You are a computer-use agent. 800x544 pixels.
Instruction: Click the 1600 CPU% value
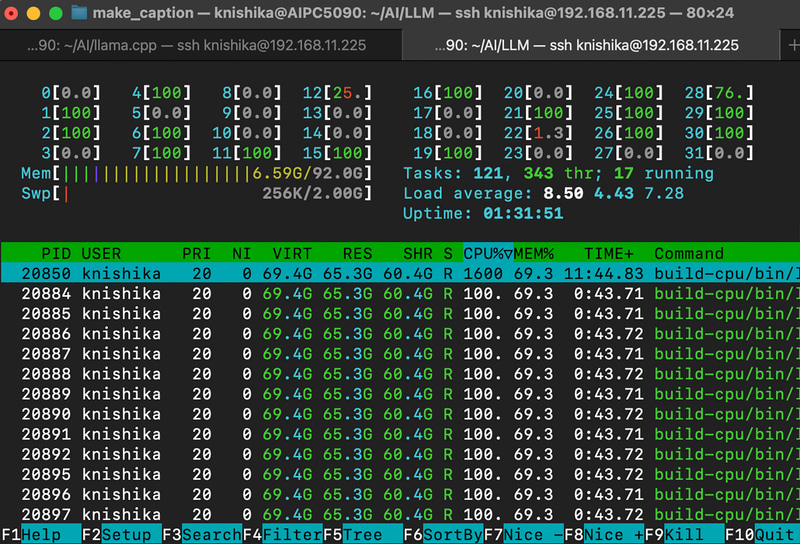click(x=483, y=274)
